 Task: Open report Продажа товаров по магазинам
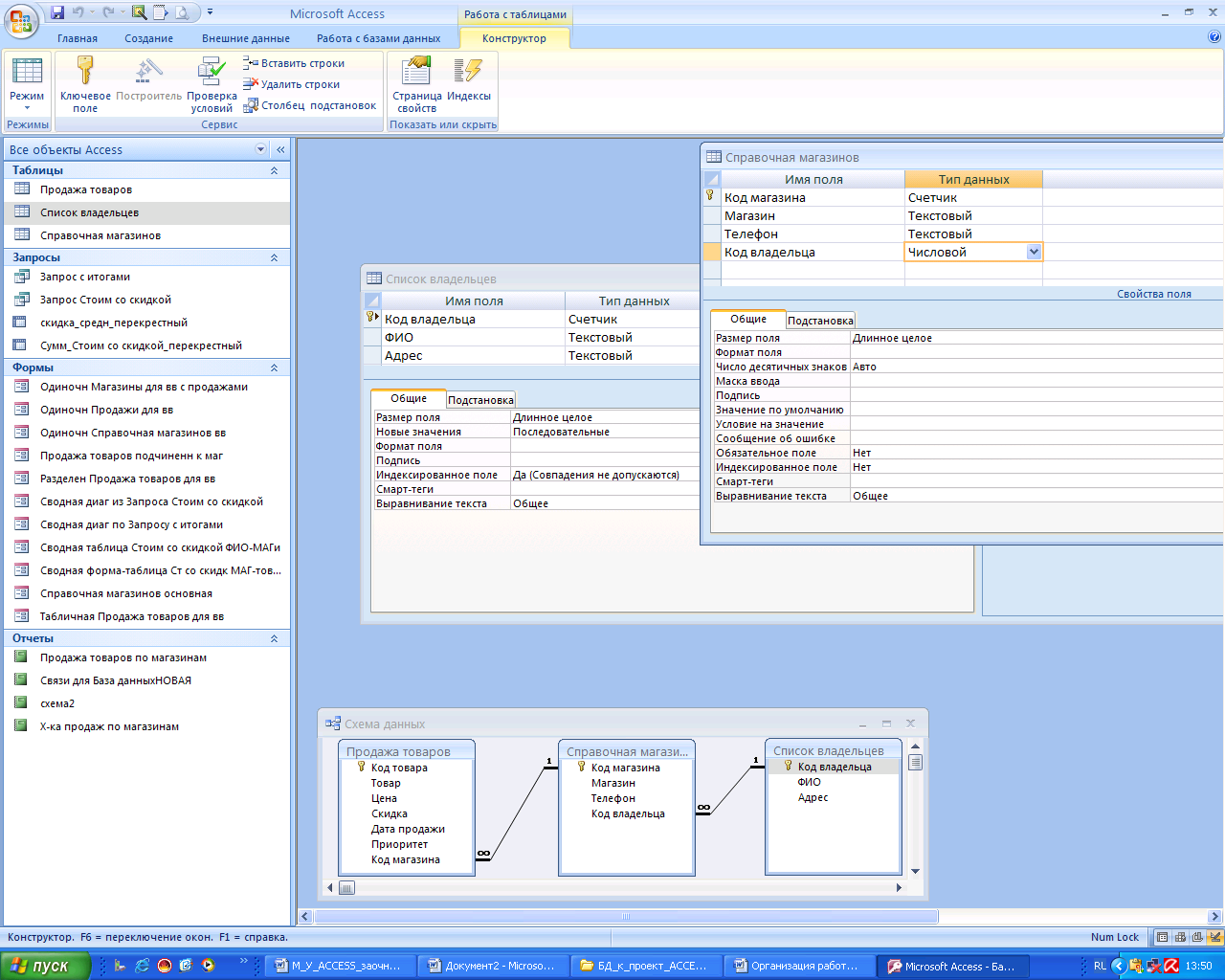pyautogui.click(x=146, y=657)
